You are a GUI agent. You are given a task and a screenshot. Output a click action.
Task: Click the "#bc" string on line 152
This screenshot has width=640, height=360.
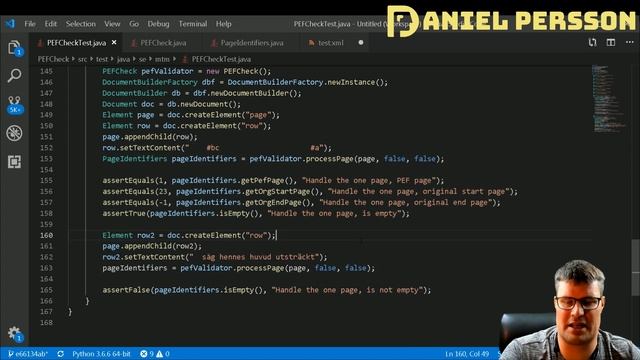point(213,148)
